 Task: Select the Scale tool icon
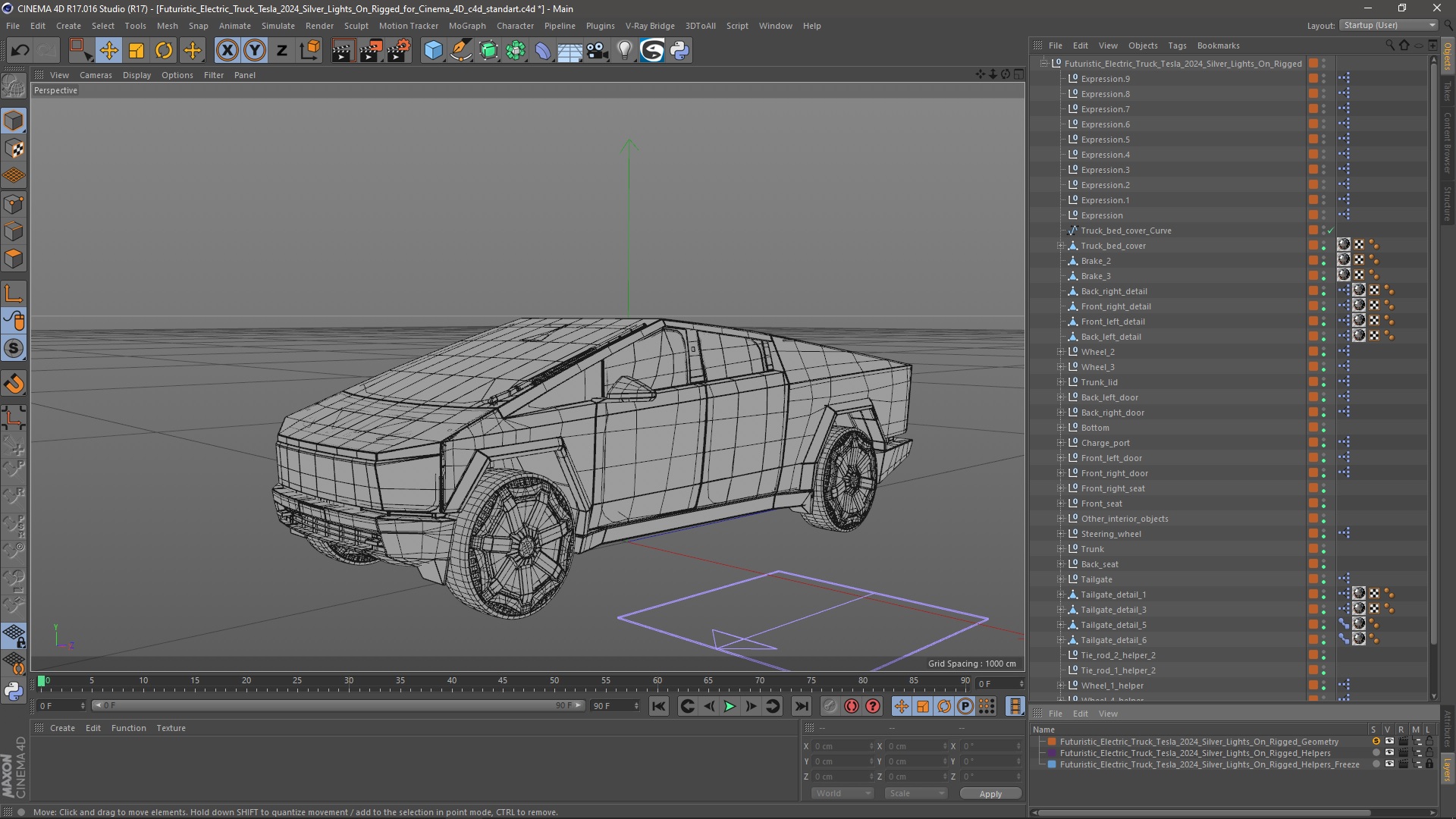[136, 51]
